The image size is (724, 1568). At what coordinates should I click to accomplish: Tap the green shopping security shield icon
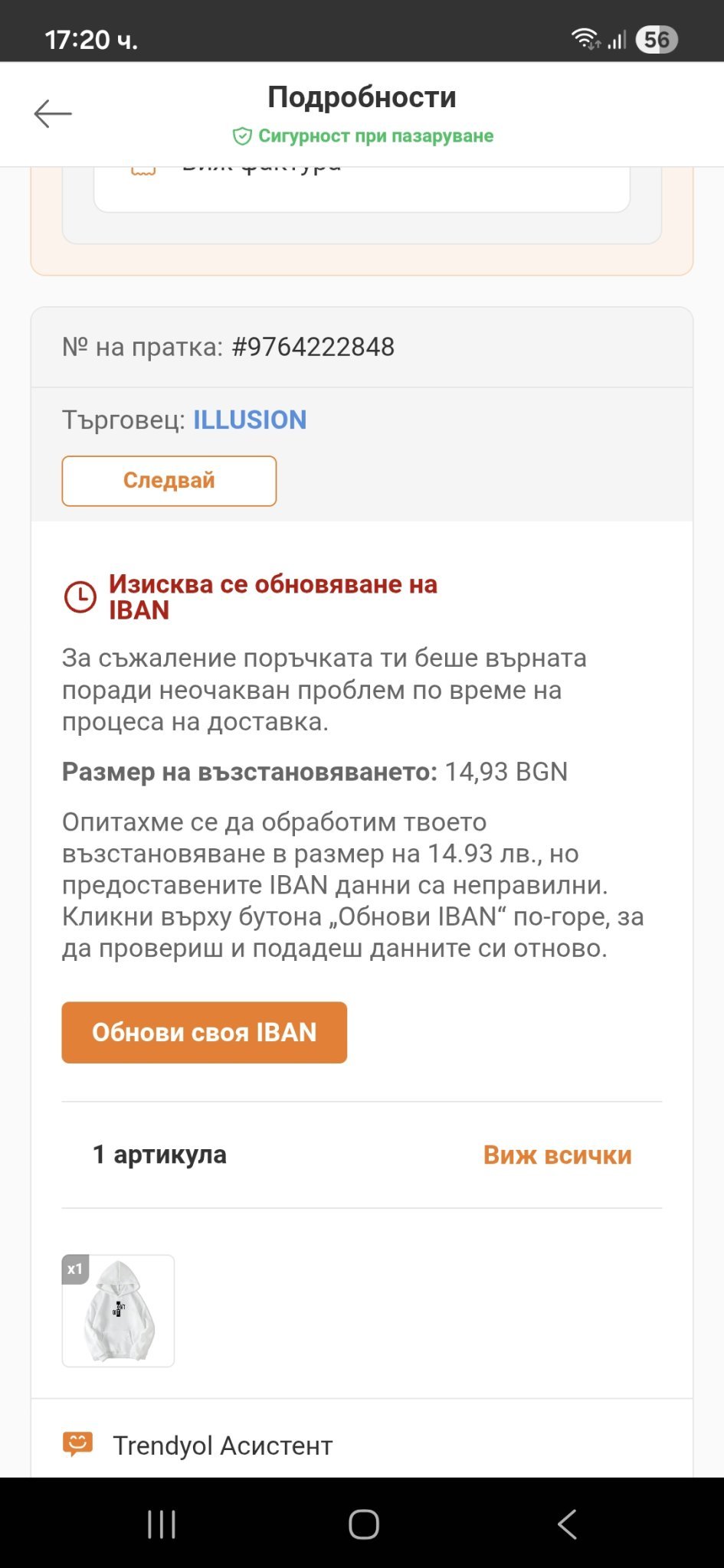click(x=242, y=136)
